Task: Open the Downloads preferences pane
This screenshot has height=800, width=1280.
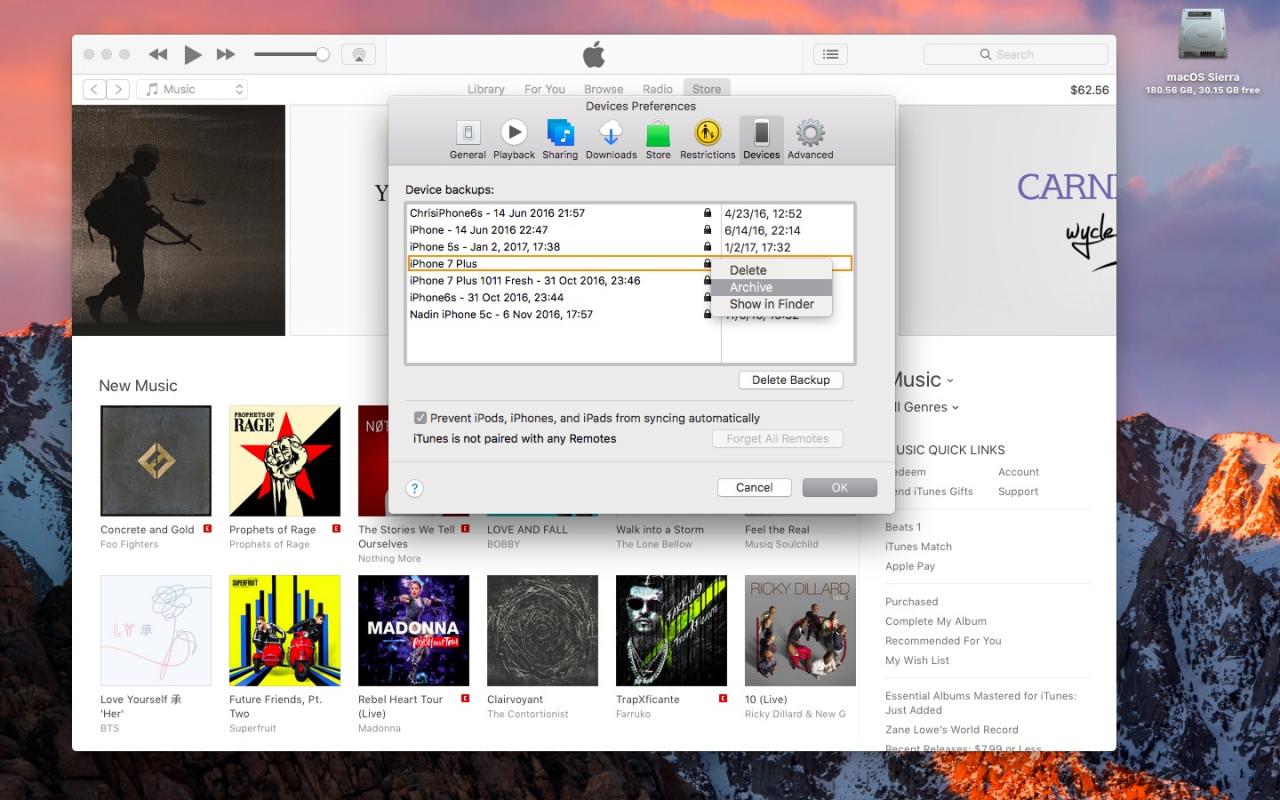Action: [x=611, y=139]
